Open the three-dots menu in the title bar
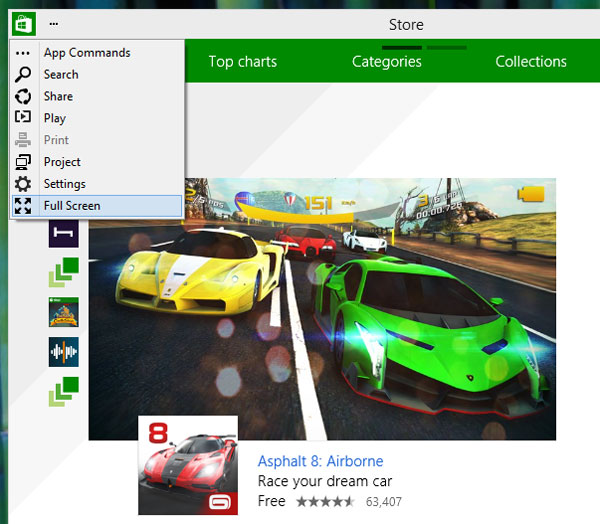This screenshot has height=524, width=600. 54,24
